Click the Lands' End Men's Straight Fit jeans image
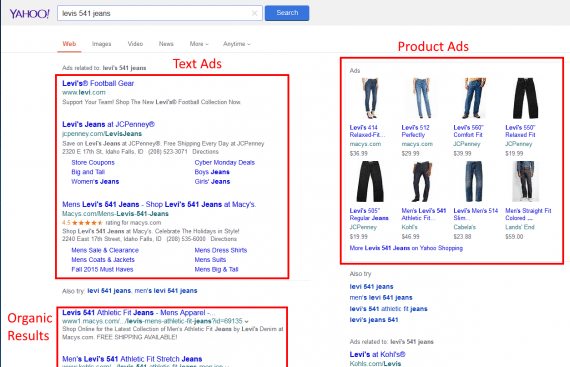The width and height of the screenshot is (570, 367). 525,182
